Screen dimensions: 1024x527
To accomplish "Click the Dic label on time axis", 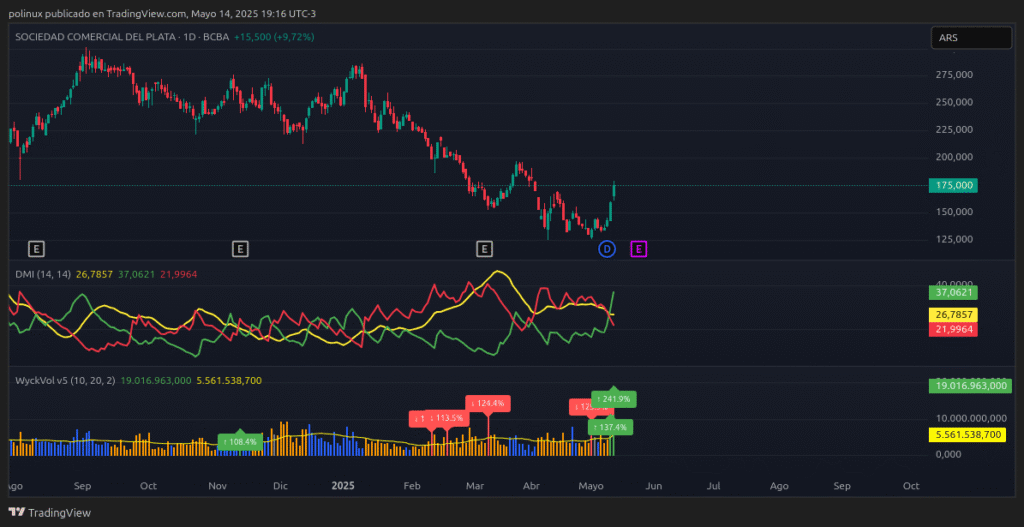I will (x=280, y=486).
